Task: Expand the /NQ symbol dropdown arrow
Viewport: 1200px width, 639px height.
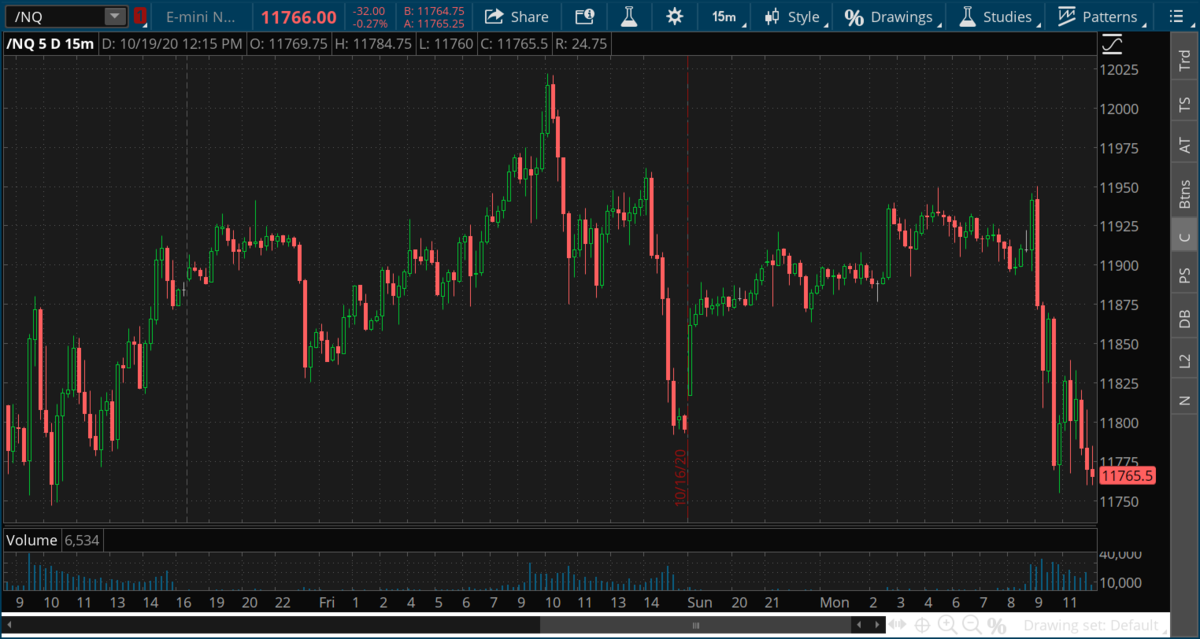Action: pyautogui.click(x=115, y=16)
